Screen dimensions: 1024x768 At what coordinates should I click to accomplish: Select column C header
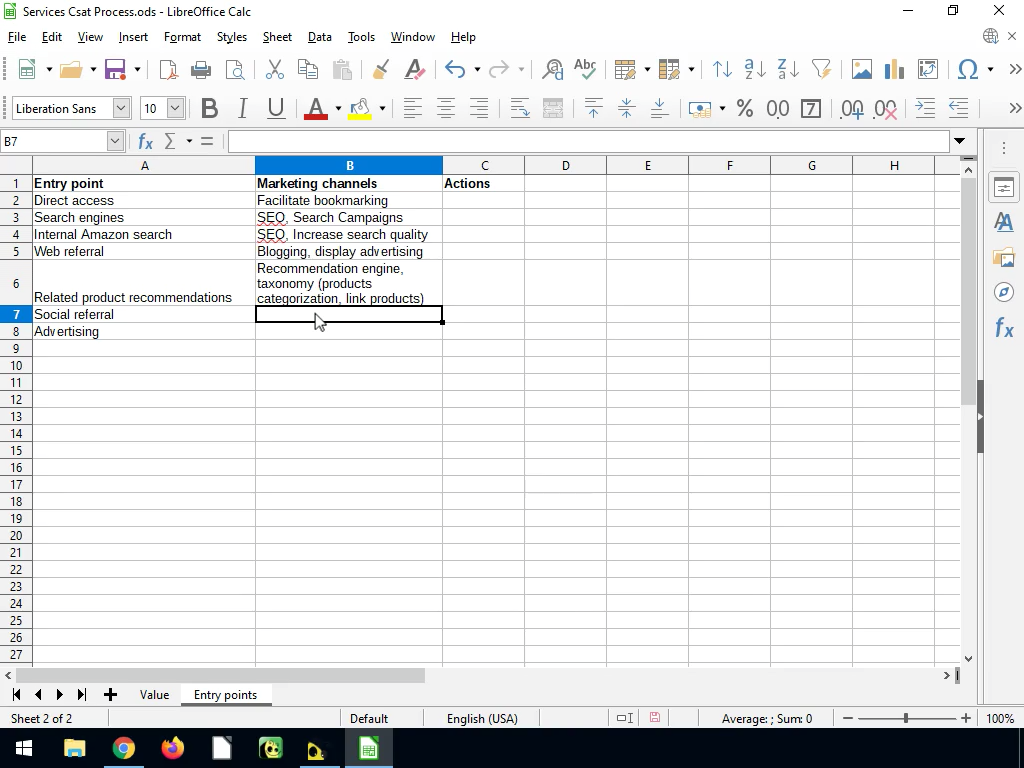484,166
